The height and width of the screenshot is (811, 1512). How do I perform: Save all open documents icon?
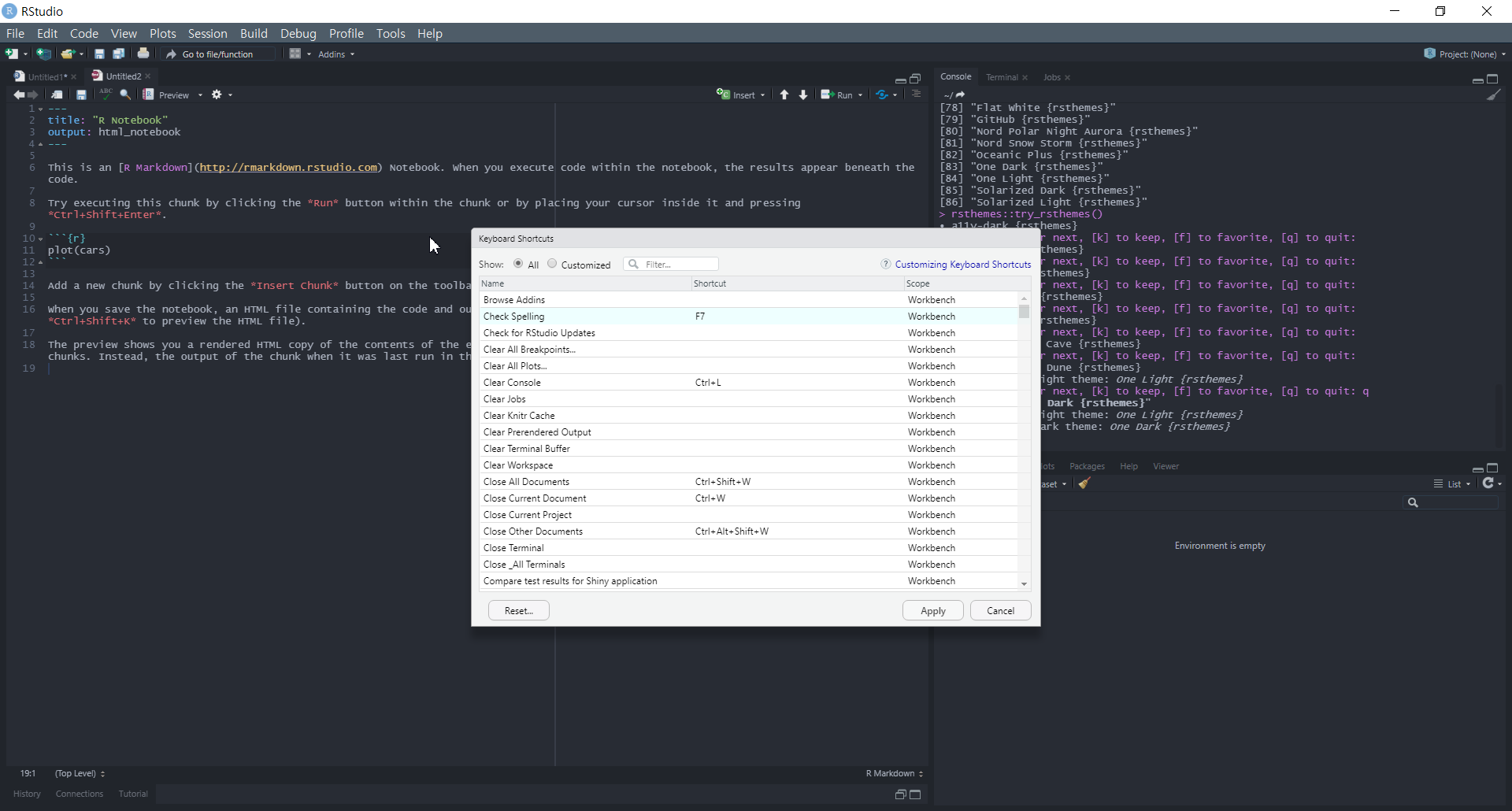pos(119,54)
